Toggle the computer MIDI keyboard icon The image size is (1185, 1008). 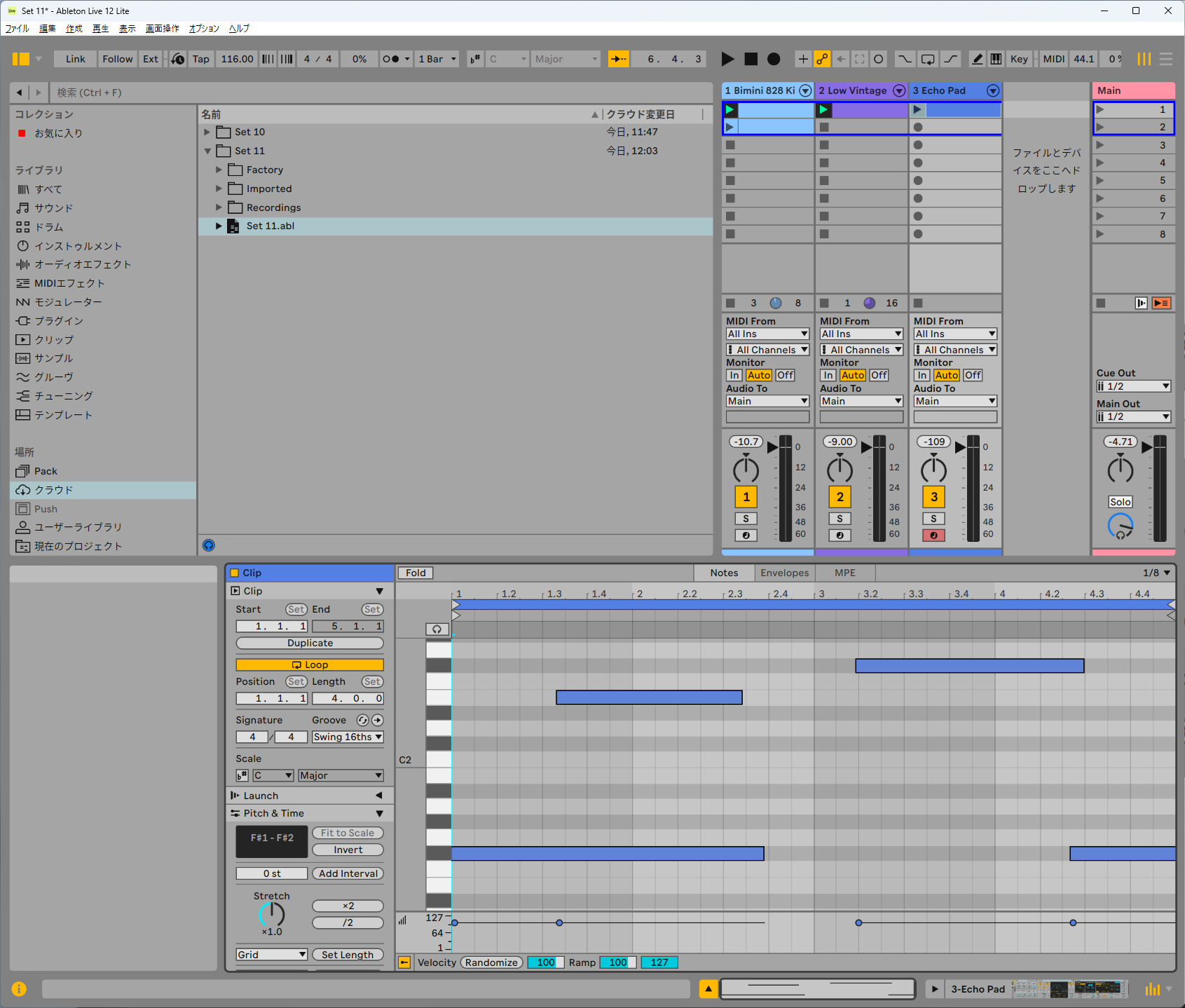pyautogui.click(x=996, y=59)
